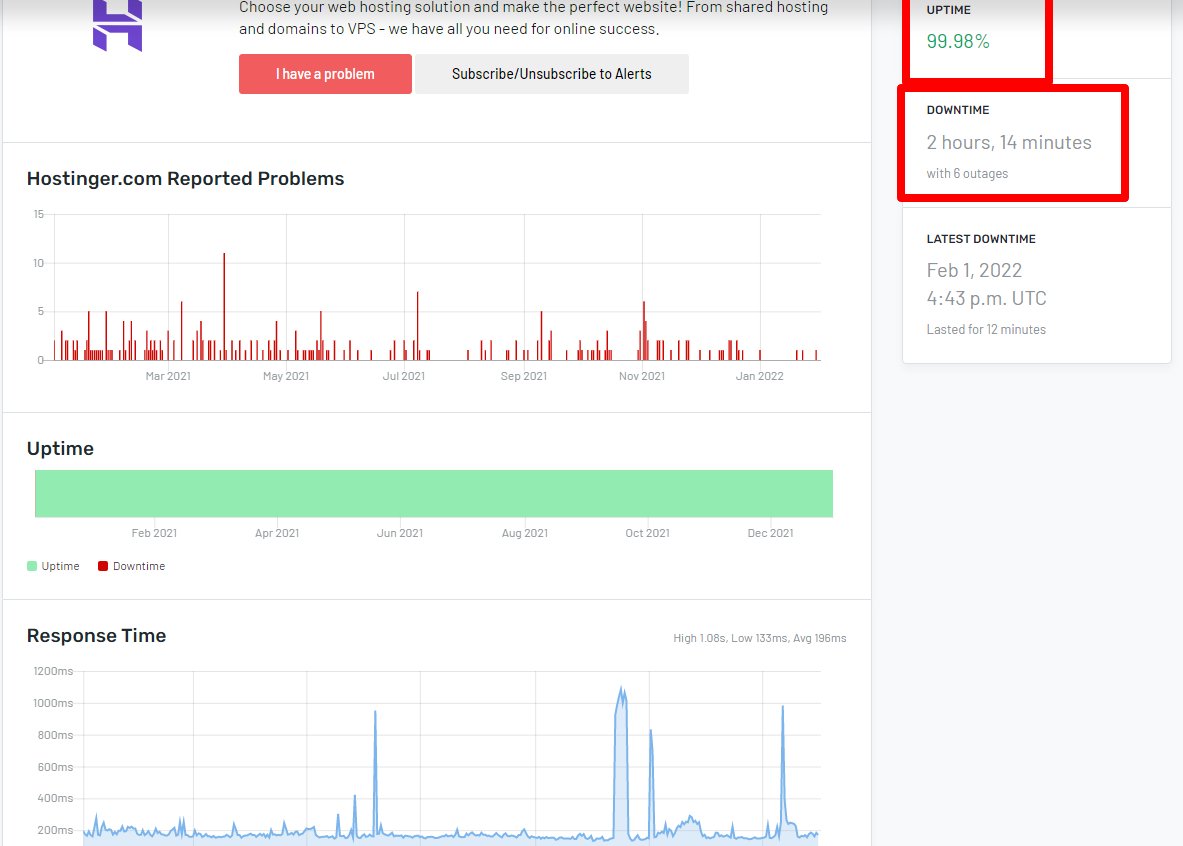This screenshot has width=1183, height=846.
Task: Click the '4:43 p.m. UTC' time
Action: pos(986,298)
